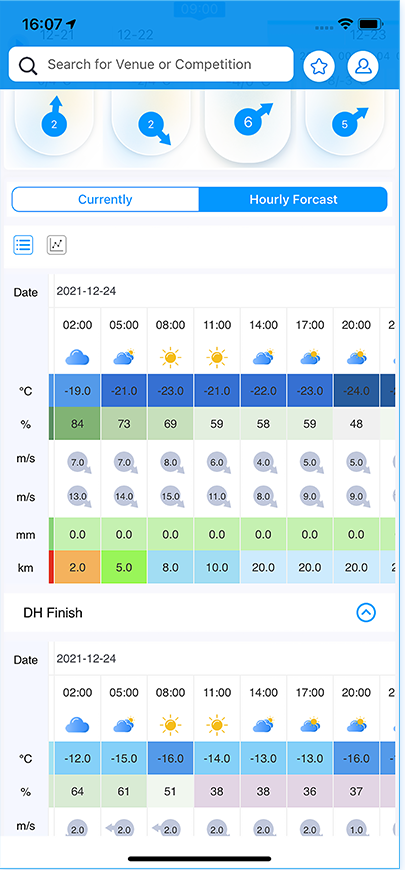Screen dimensions: 405x870
Task: Open the user profile icon
Action: [363, 67]
